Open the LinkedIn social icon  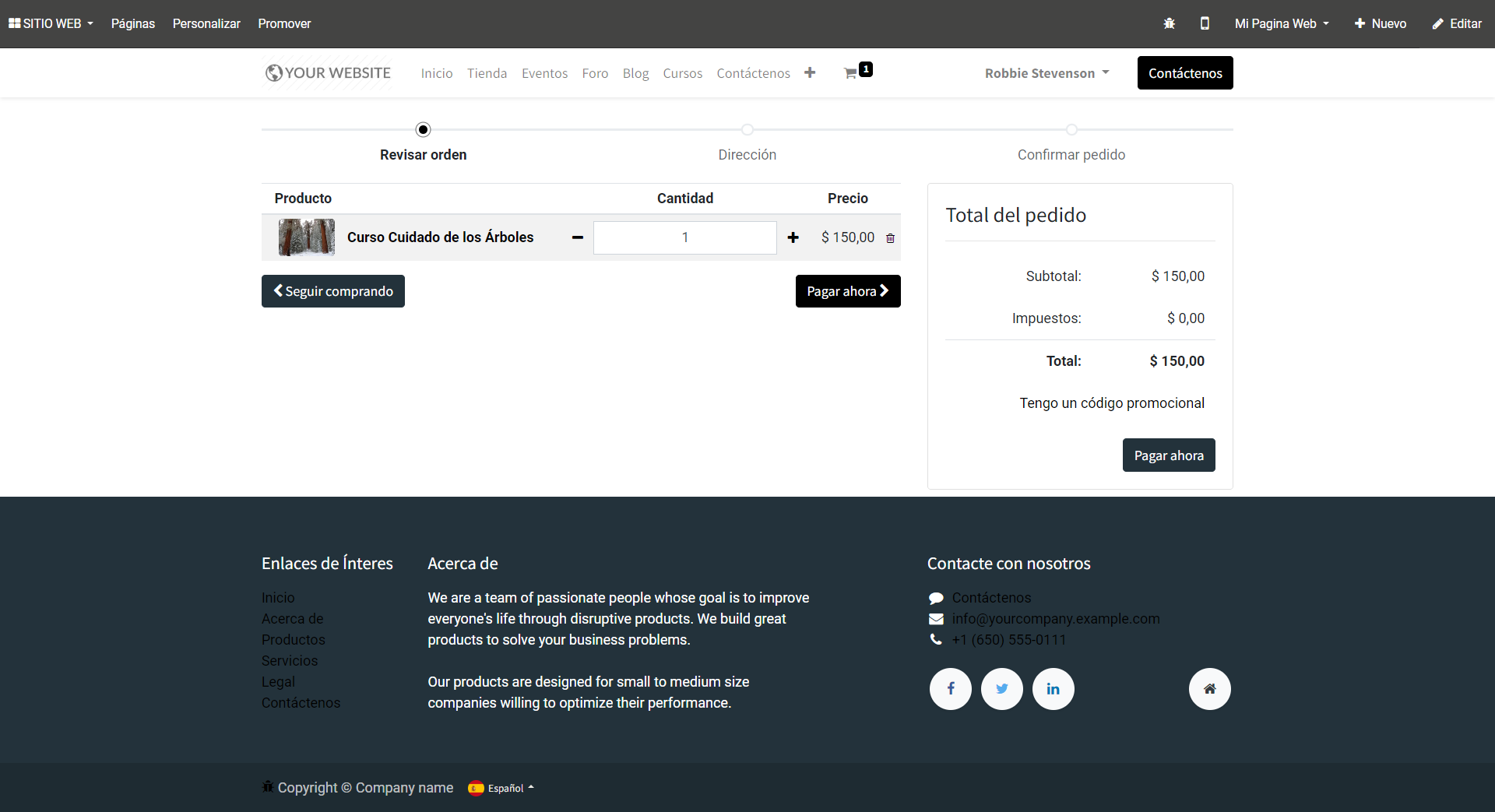pos(1053,689)
